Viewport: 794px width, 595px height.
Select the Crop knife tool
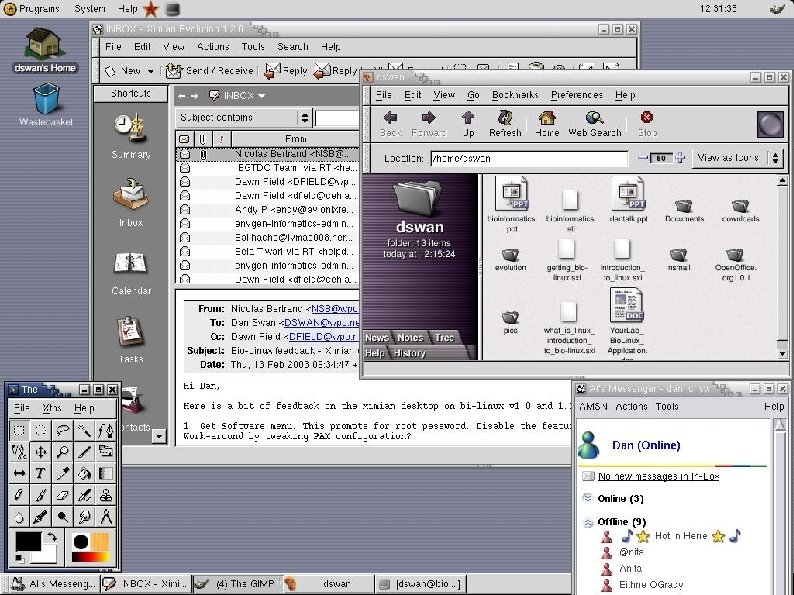click(84, 452)
